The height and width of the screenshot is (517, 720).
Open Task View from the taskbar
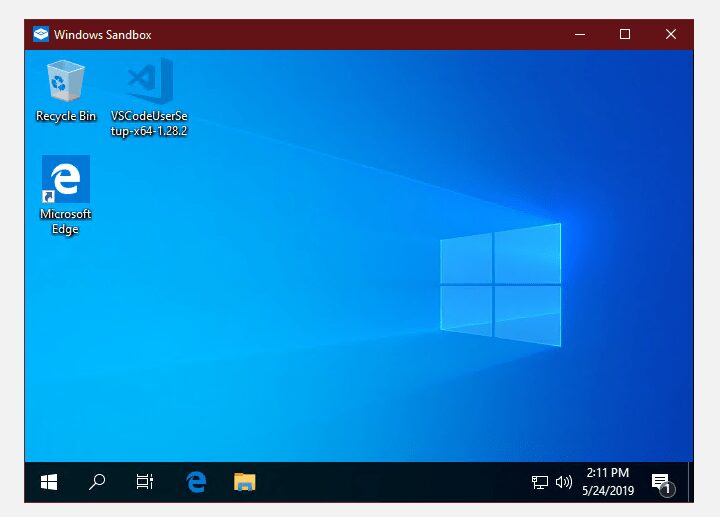[145, 482]
